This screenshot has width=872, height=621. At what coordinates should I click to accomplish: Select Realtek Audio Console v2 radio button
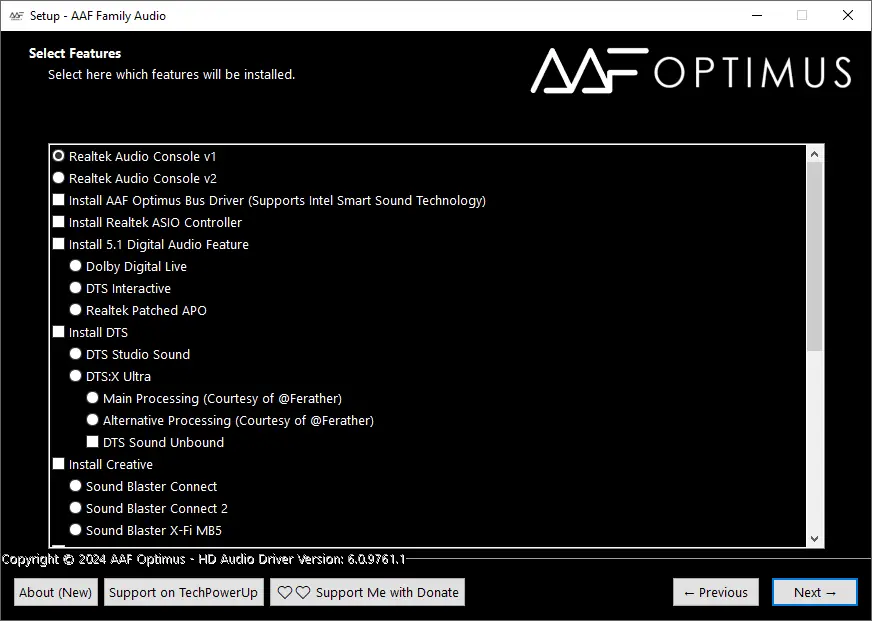point(58,178)
